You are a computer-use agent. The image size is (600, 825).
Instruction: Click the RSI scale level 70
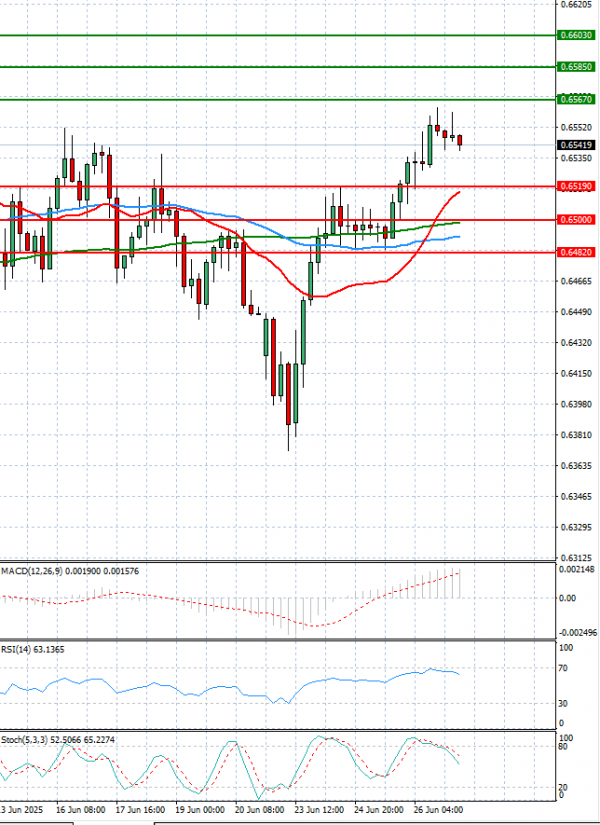(563, 668)
